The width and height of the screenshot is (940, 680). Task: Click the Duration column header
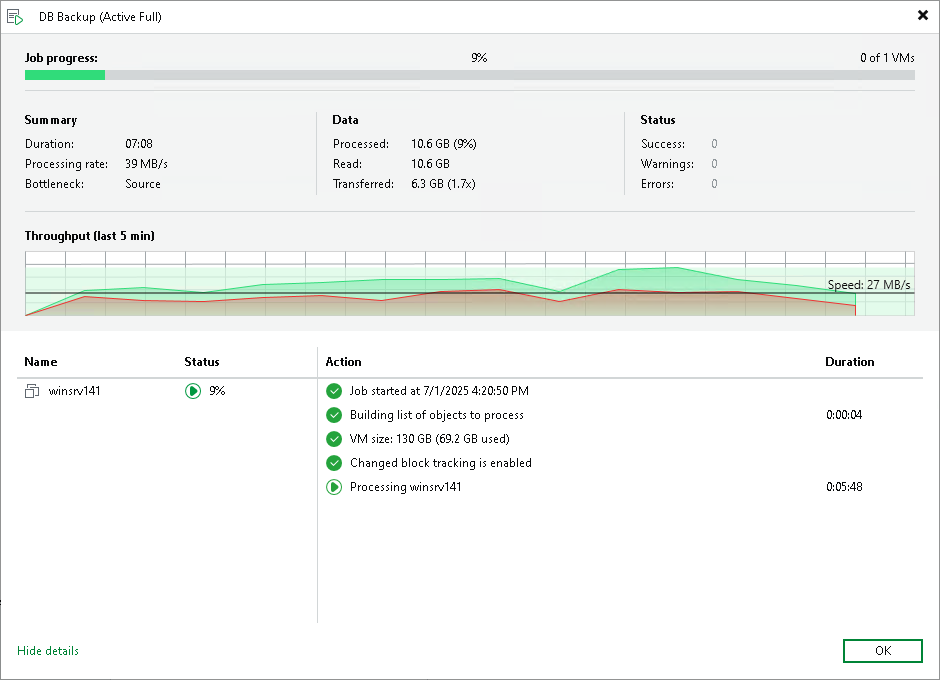[849, 362]
